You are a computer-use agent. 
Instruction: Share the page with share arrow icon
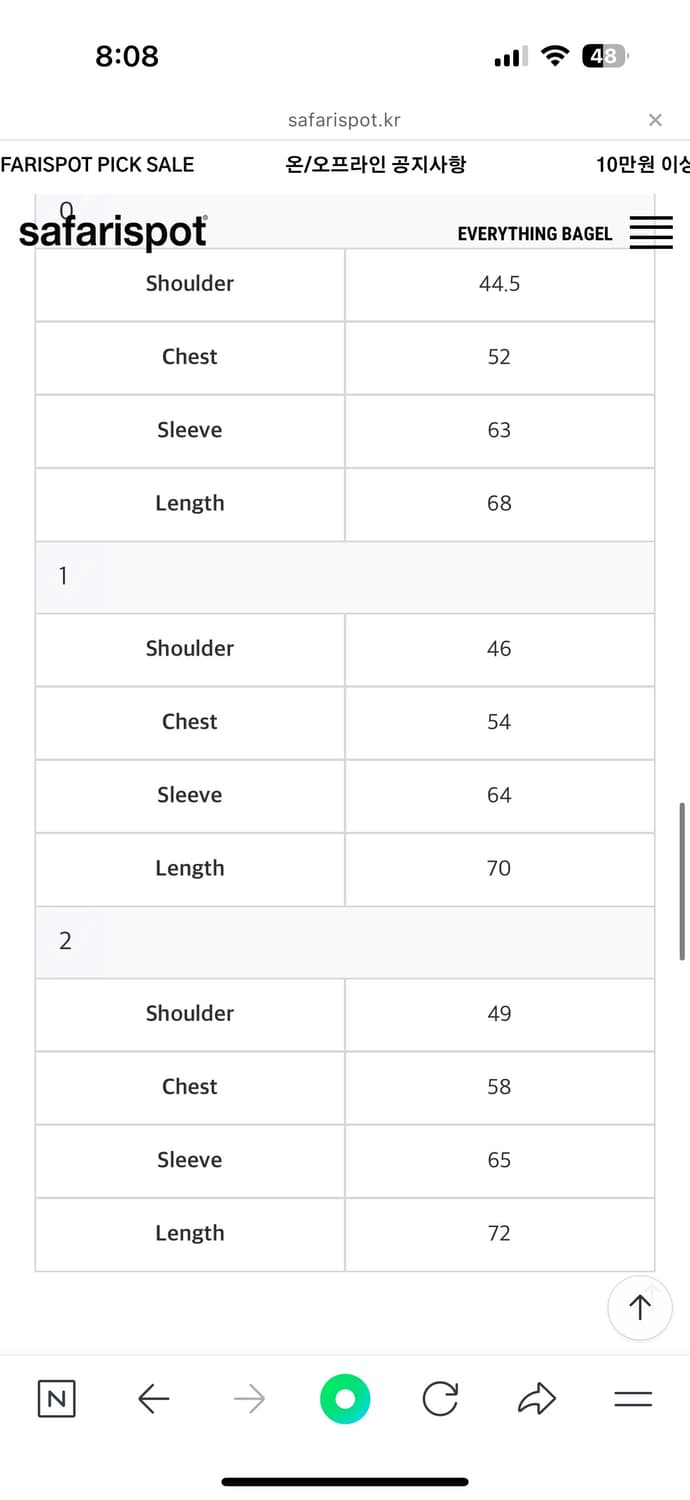536,1398
